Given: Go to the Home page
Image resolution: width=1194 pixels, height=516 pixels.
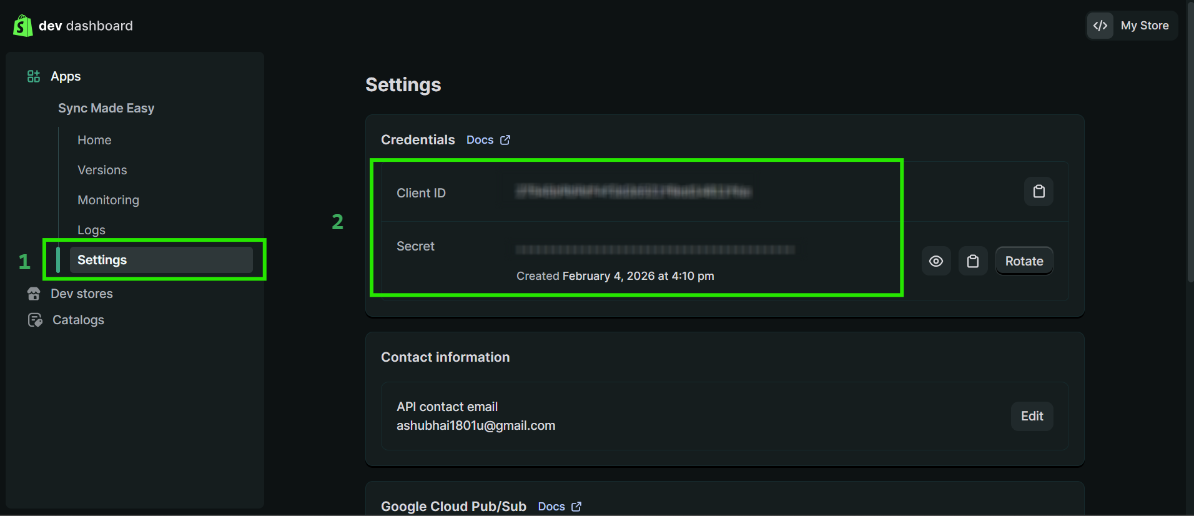Looking at the screenshot, I should tap(94, 140).
